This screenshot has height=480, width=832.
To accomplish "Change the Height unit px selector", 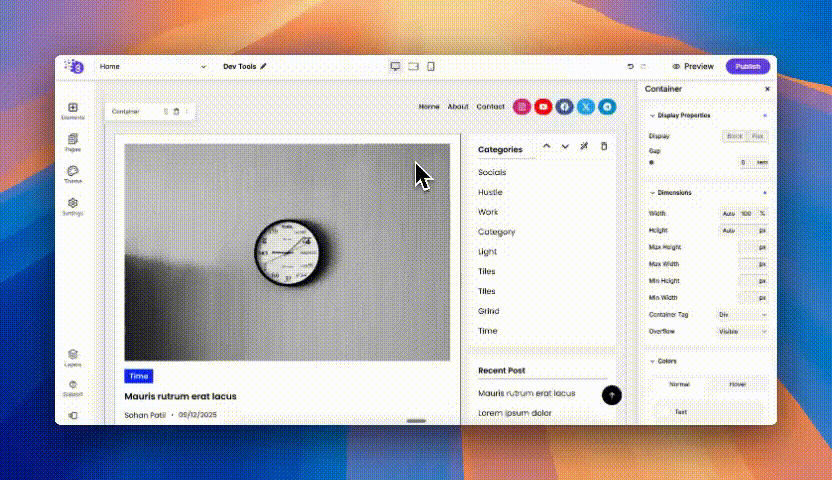I will point(762,230).
